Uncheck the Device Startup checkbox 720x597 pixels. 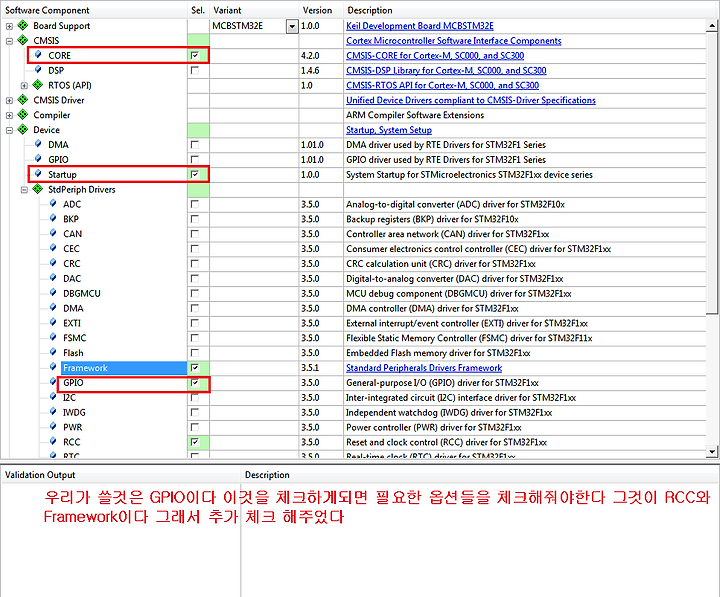pos(195,174)
